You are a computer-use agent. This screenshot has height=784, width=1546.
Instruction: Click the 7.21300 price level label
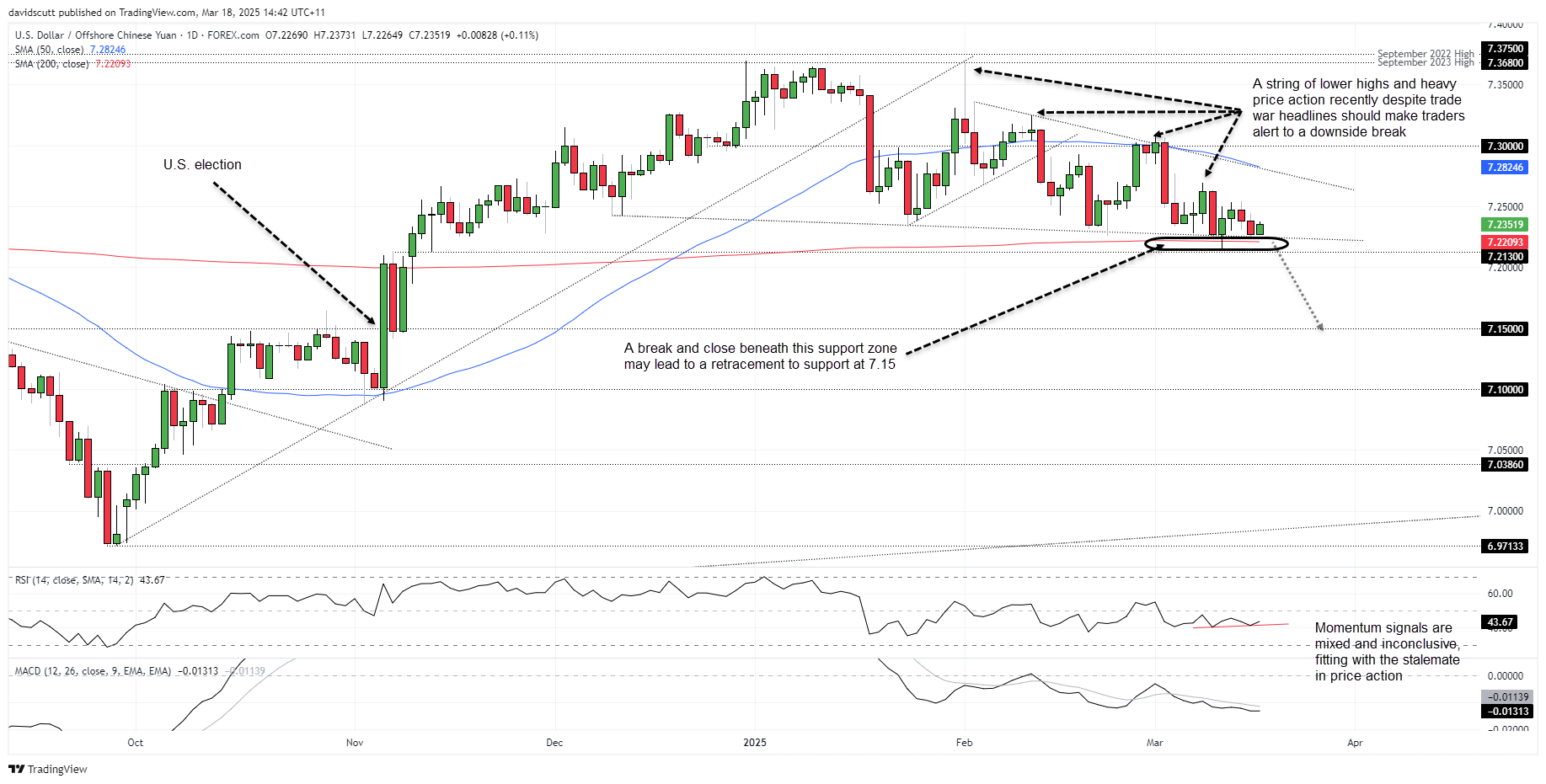coord(1505,257)
